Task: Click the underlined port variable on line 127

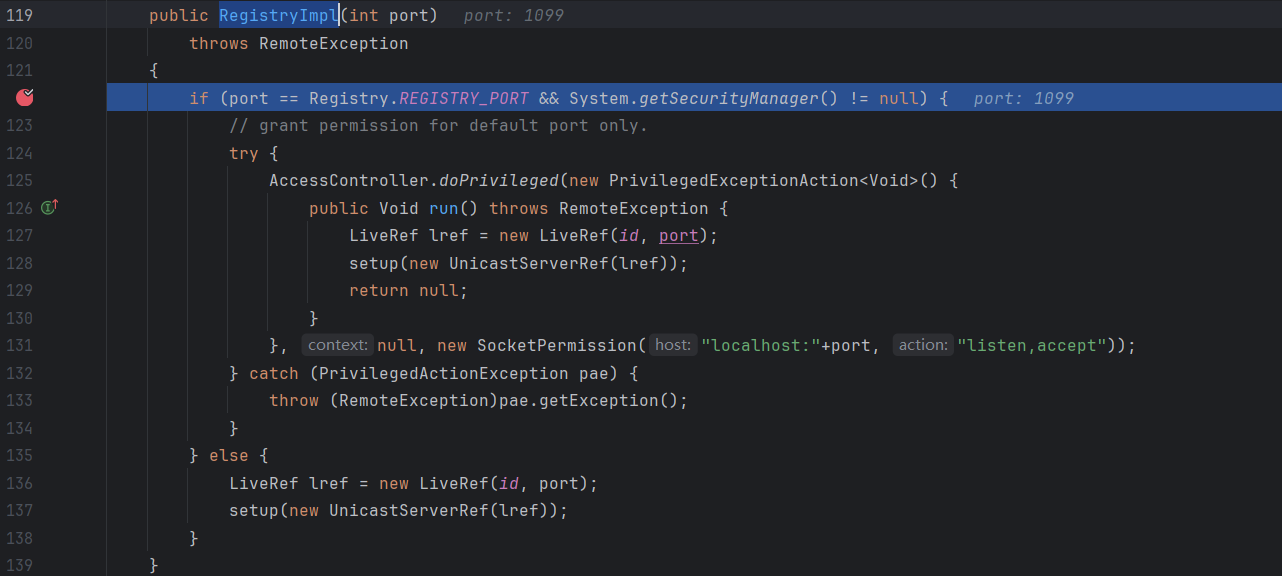Action: (678, 236)
